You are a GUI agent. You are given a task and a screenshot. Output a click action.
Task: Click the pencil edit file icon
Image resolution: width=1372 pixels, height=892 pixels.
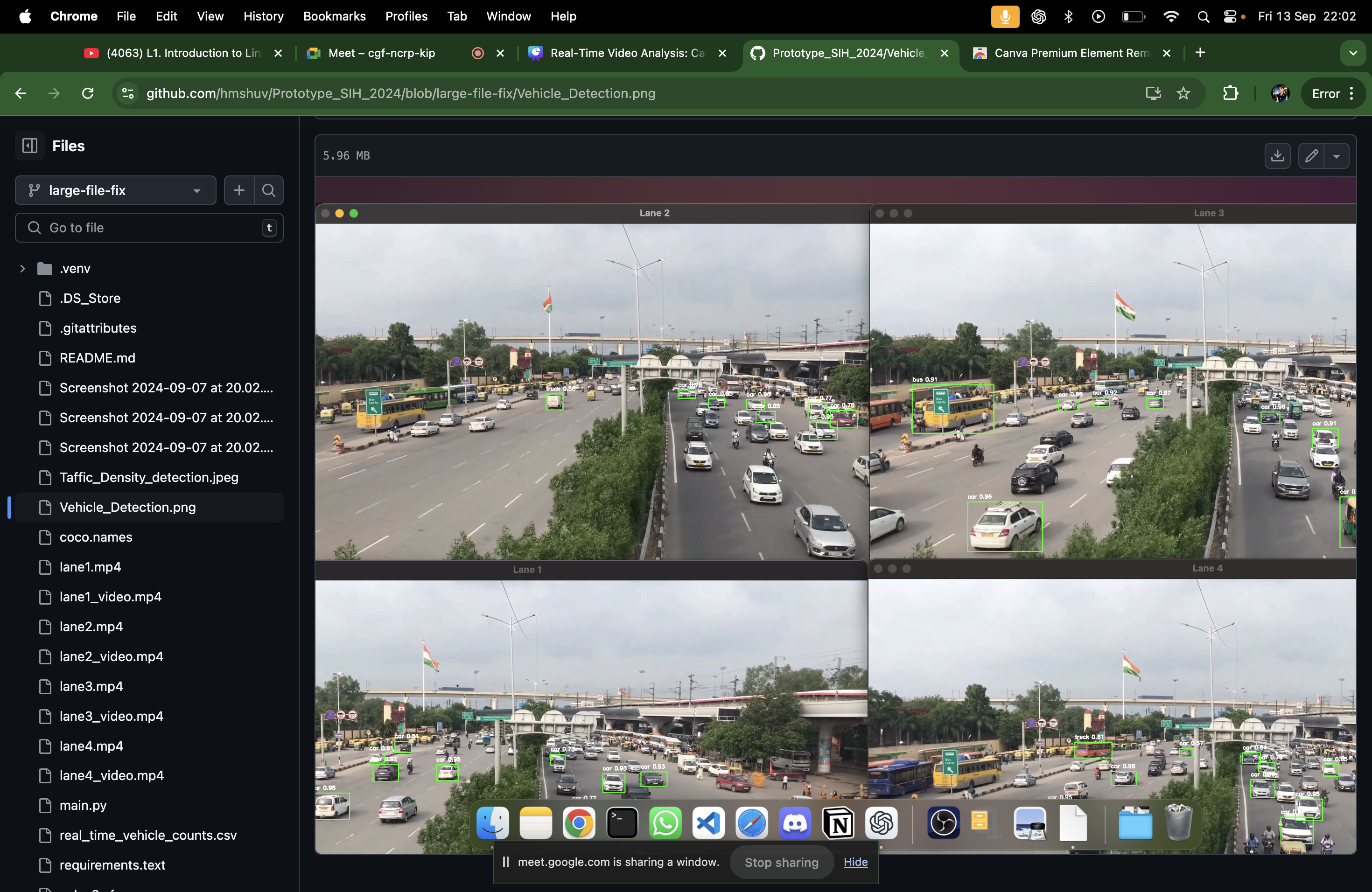[x=1311, y=155]
